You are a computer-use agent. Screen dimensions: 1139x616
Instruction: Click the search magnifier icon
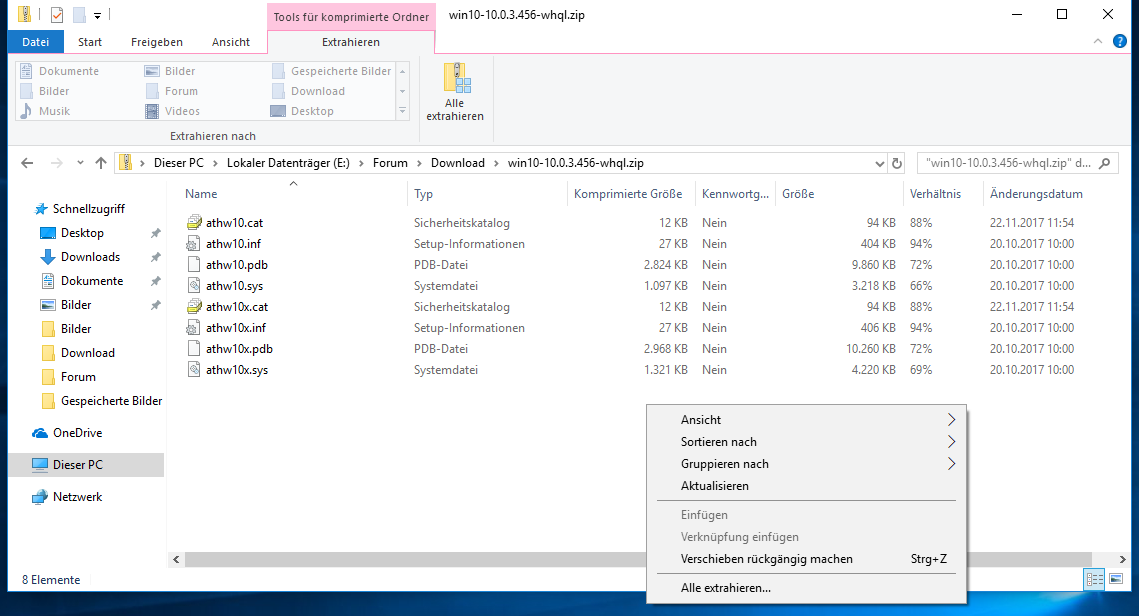[1105, 163]
